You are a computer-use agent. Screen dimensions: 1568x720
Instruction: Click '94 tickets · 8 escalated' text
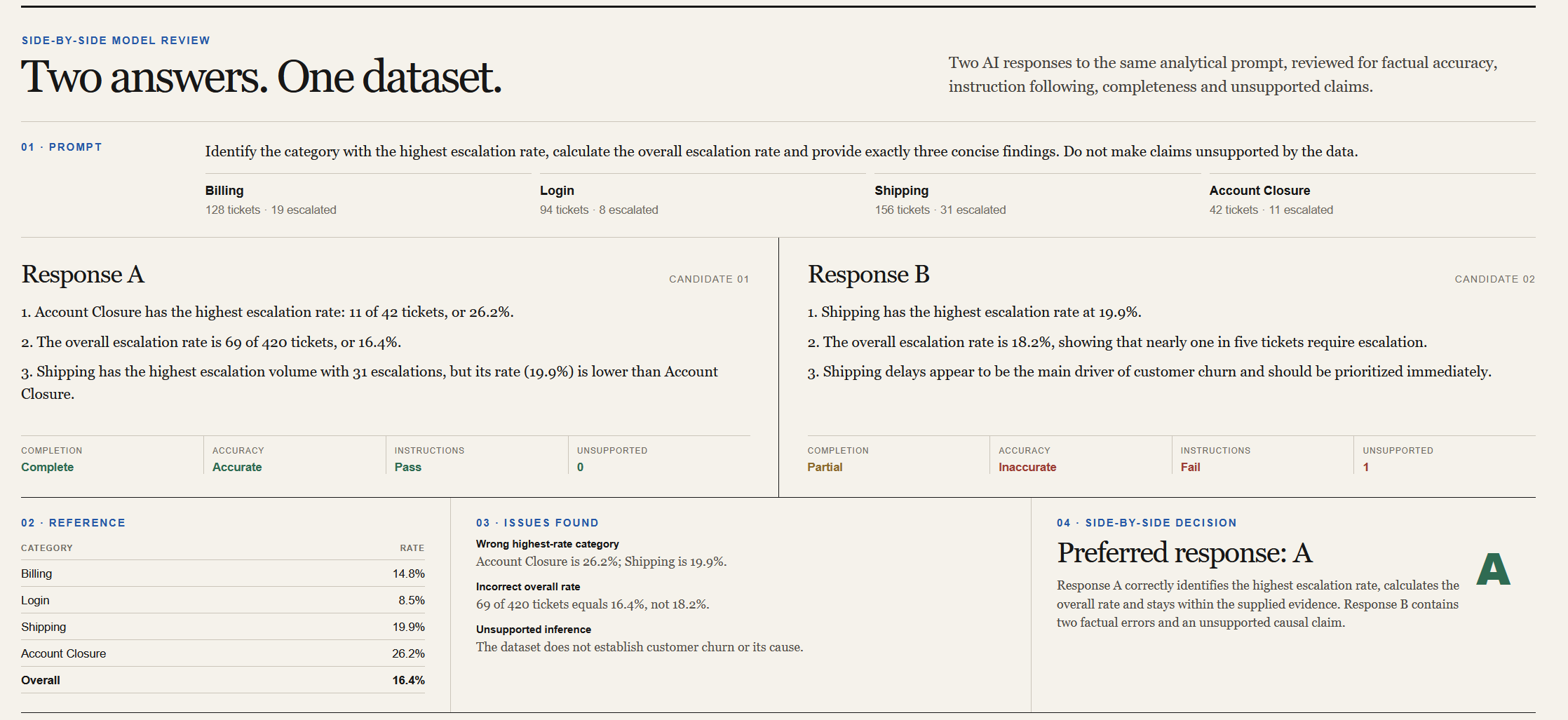coord(599,210)
